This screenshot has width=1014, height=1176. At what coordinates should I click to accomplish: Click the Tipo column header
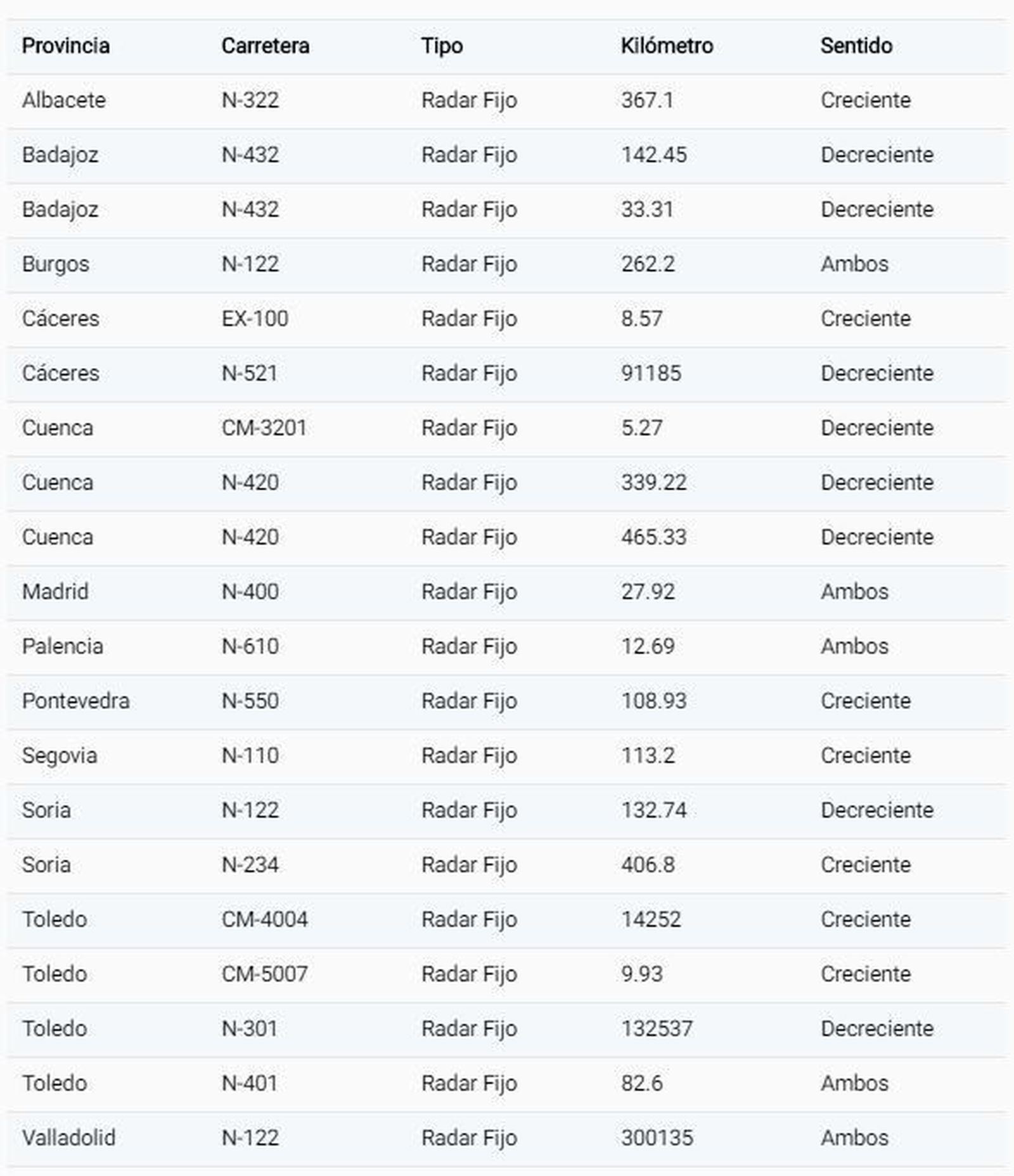point(442,46)
